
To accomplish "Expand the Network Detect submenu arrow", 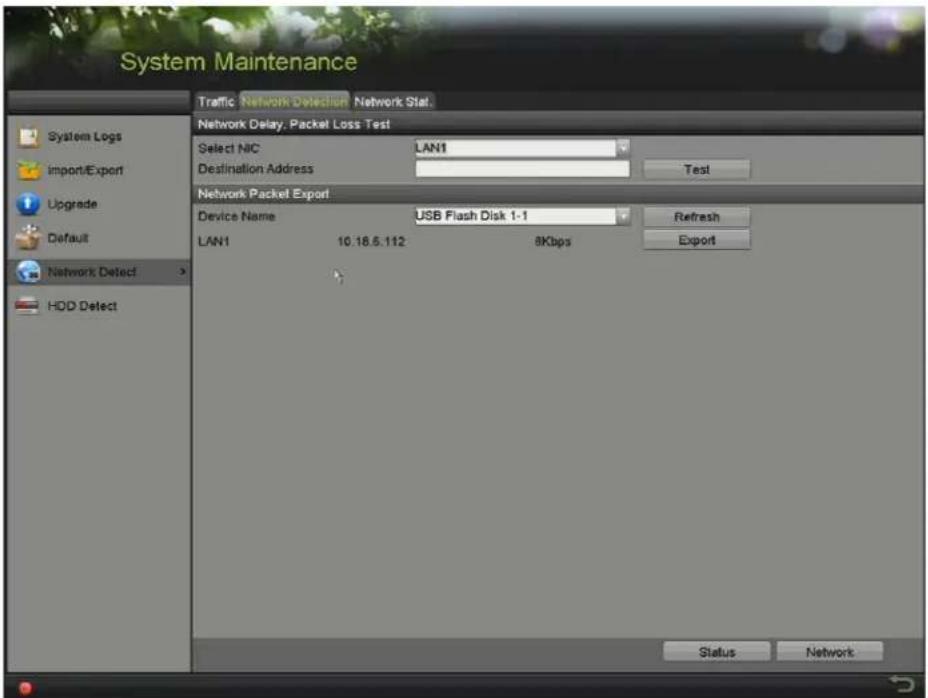I will [x=183, y=271].
